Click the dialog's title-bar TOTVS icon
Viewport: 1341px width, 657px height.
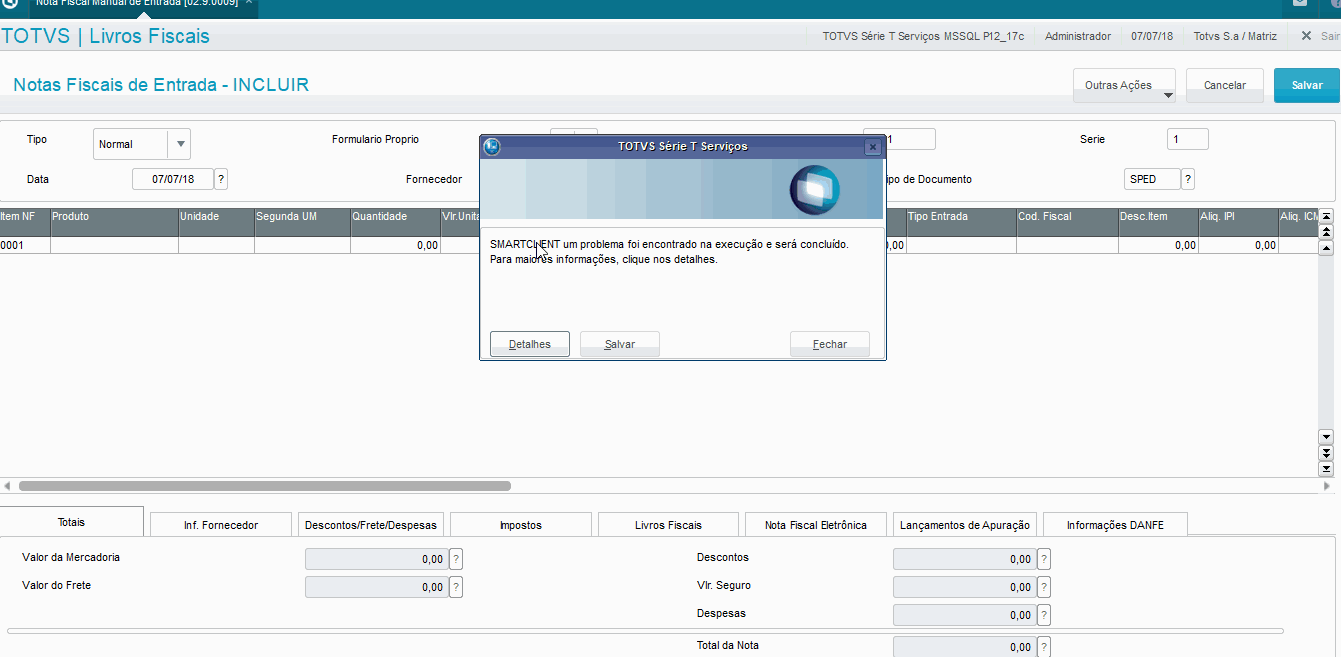point(491,147)
